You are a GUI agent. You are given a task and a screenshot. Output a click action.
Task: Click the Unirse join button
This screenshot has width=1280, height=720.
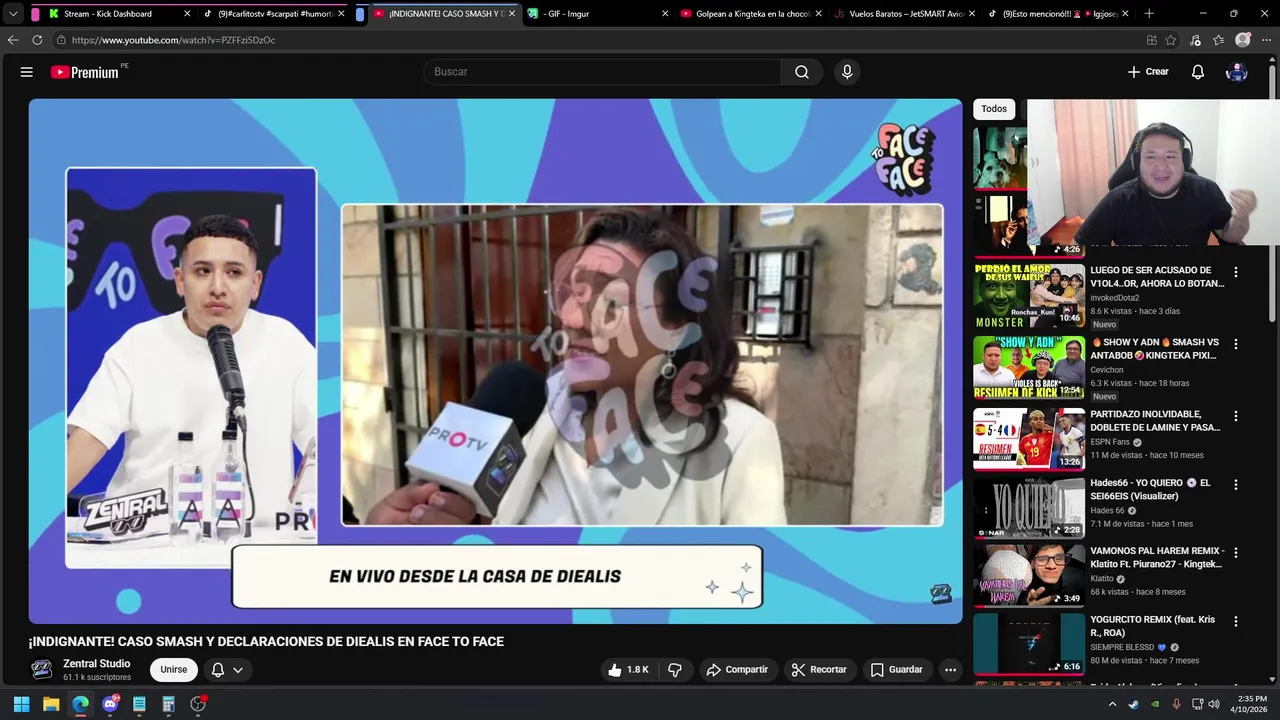pyautogui.click(x=174, y=670)
